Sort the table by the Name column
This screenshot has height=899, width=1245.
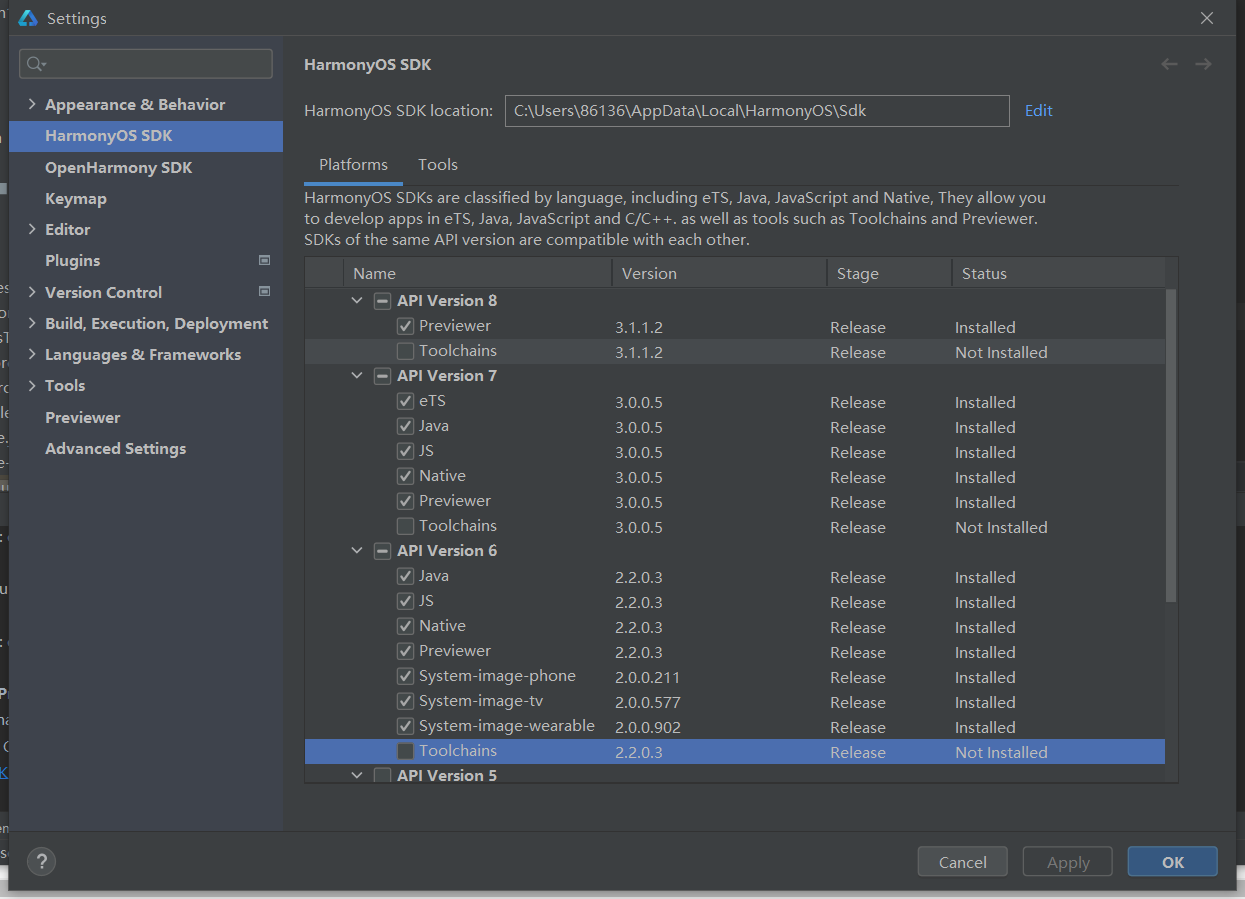click(x=478, y=273)
